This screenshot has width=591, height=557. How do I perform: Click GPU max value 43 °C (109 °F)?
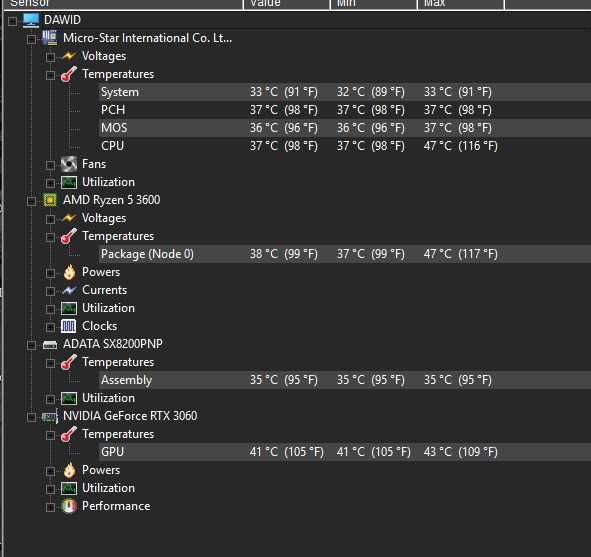tap(460, 452)
